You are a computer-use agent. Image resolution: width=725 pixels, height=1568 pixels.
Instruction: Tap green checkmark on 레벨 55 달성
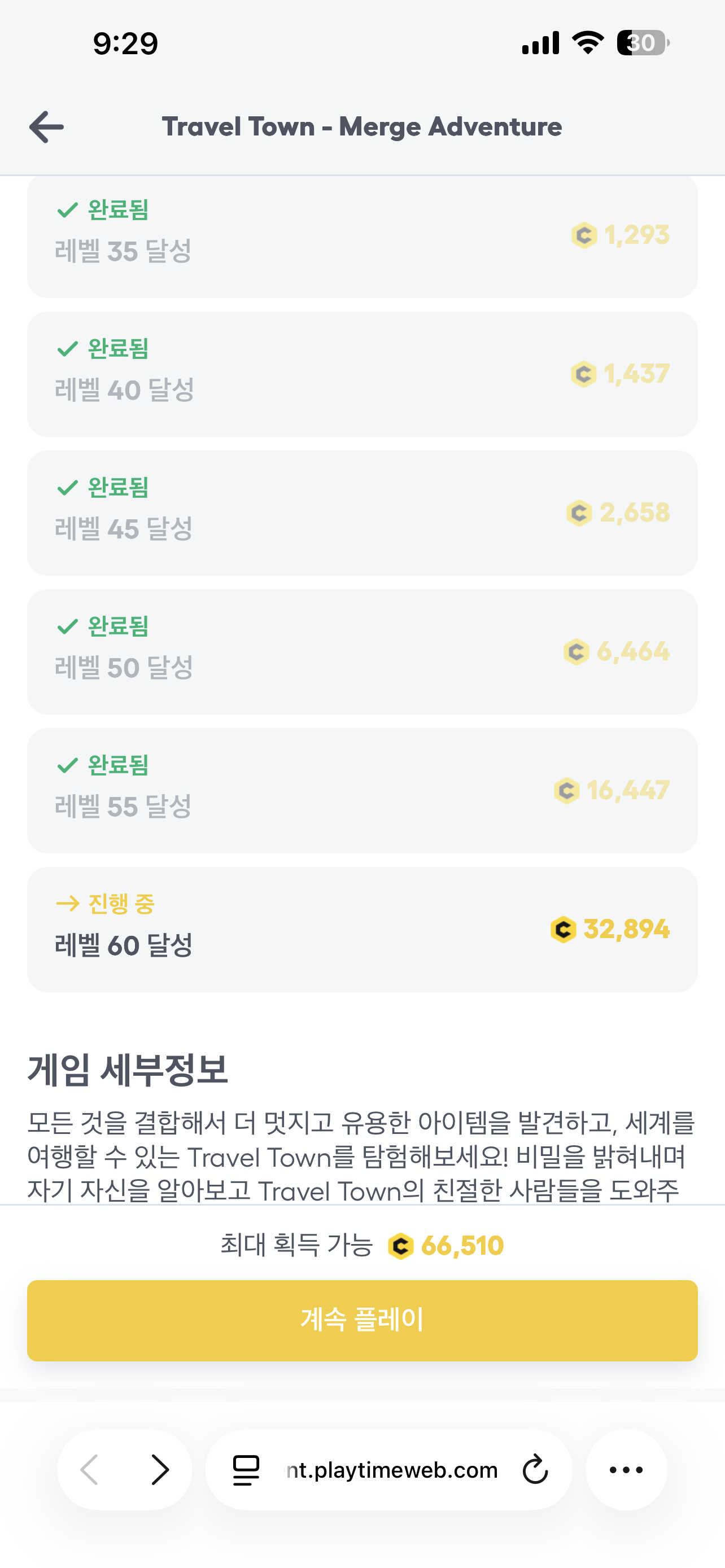[x=67, y=765]
